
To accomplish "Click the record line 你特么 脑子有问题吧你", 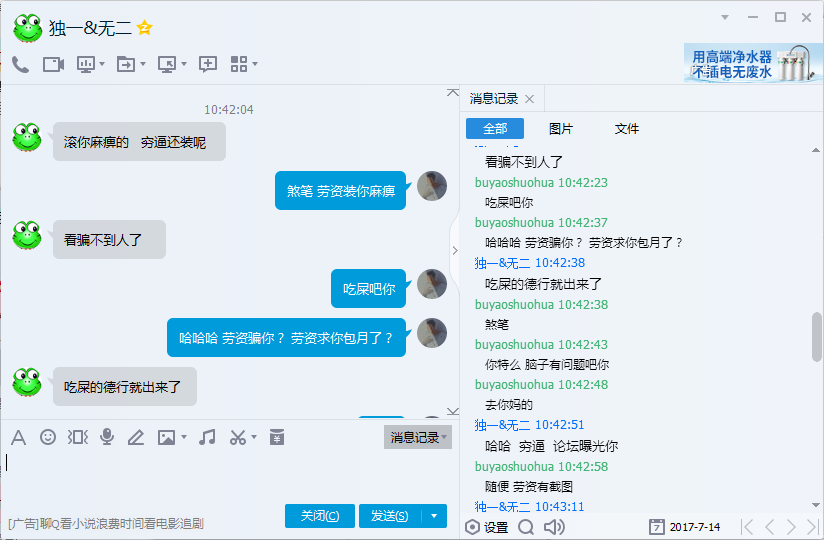I will [547, 365].
